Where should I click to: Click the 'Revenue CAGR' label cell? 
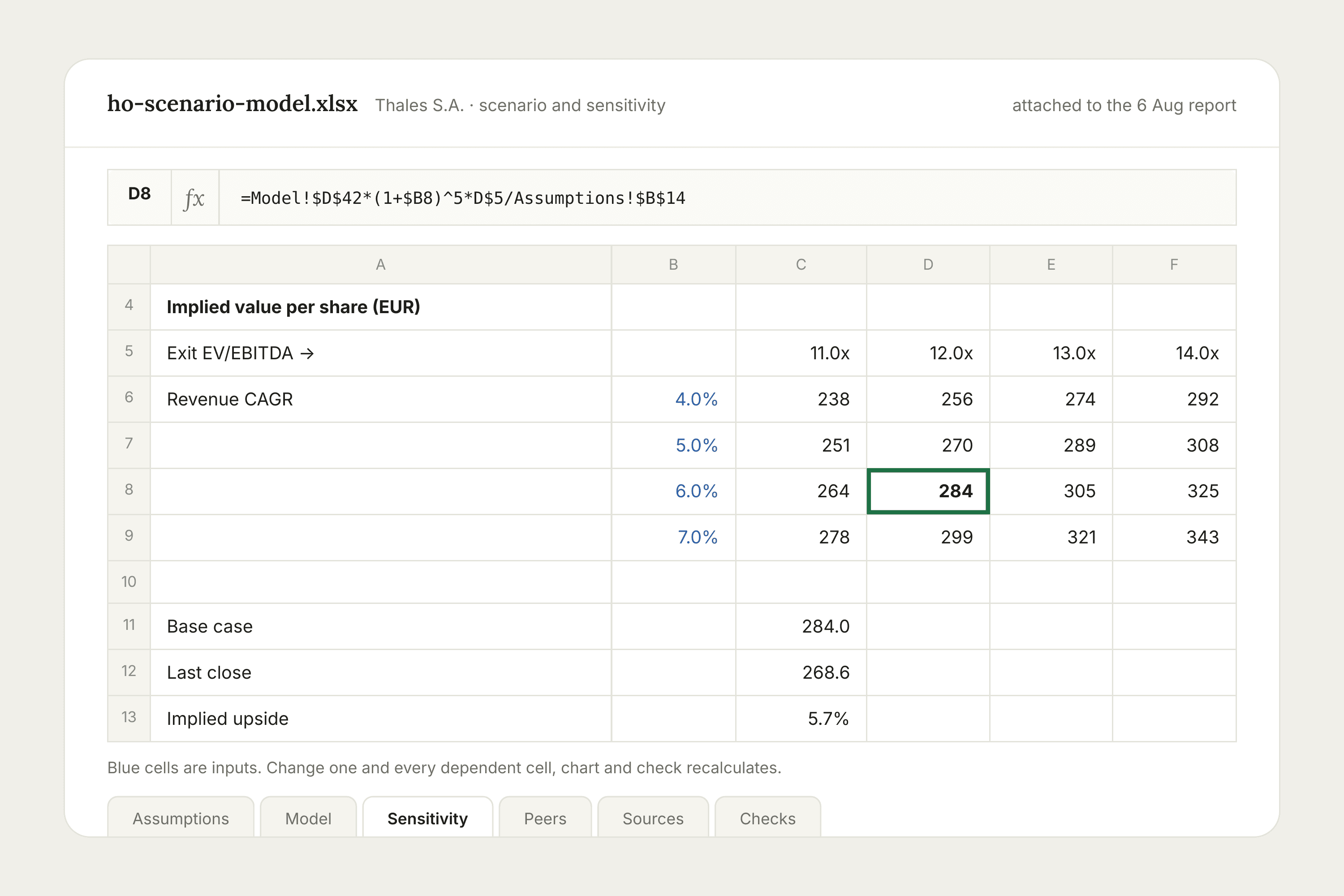[x=380, y=399]
